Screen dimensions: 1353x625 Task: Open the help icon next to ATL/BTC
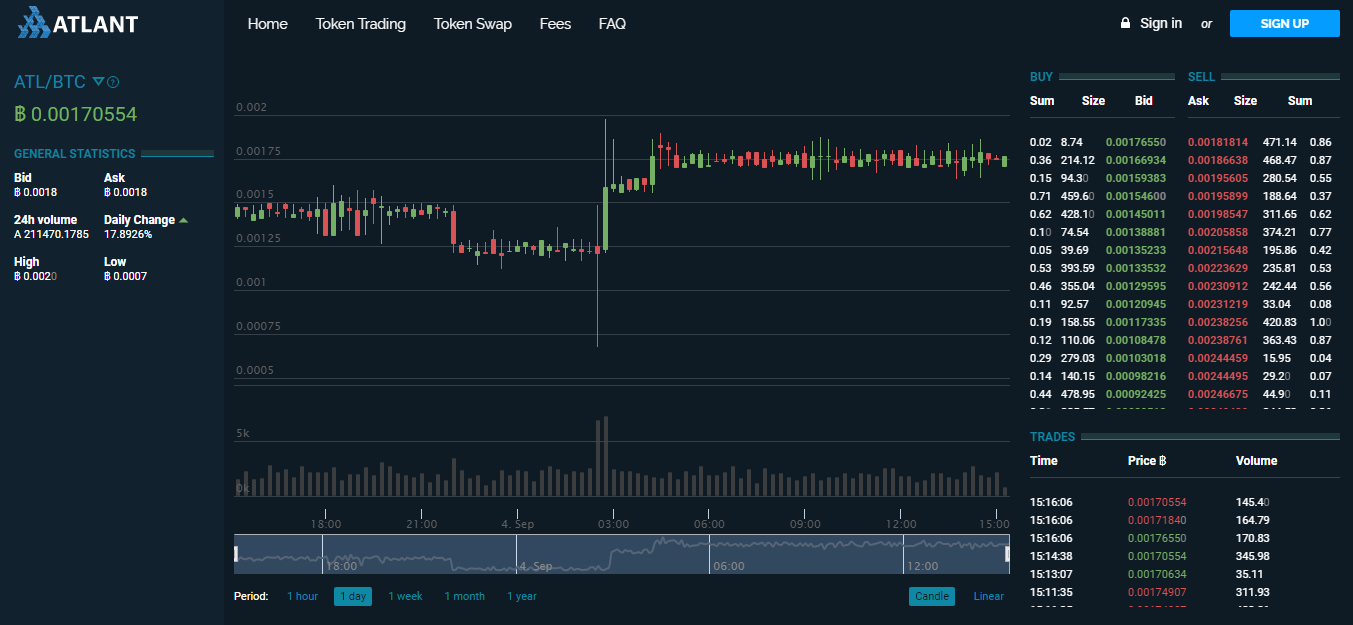tap(113, 82)
